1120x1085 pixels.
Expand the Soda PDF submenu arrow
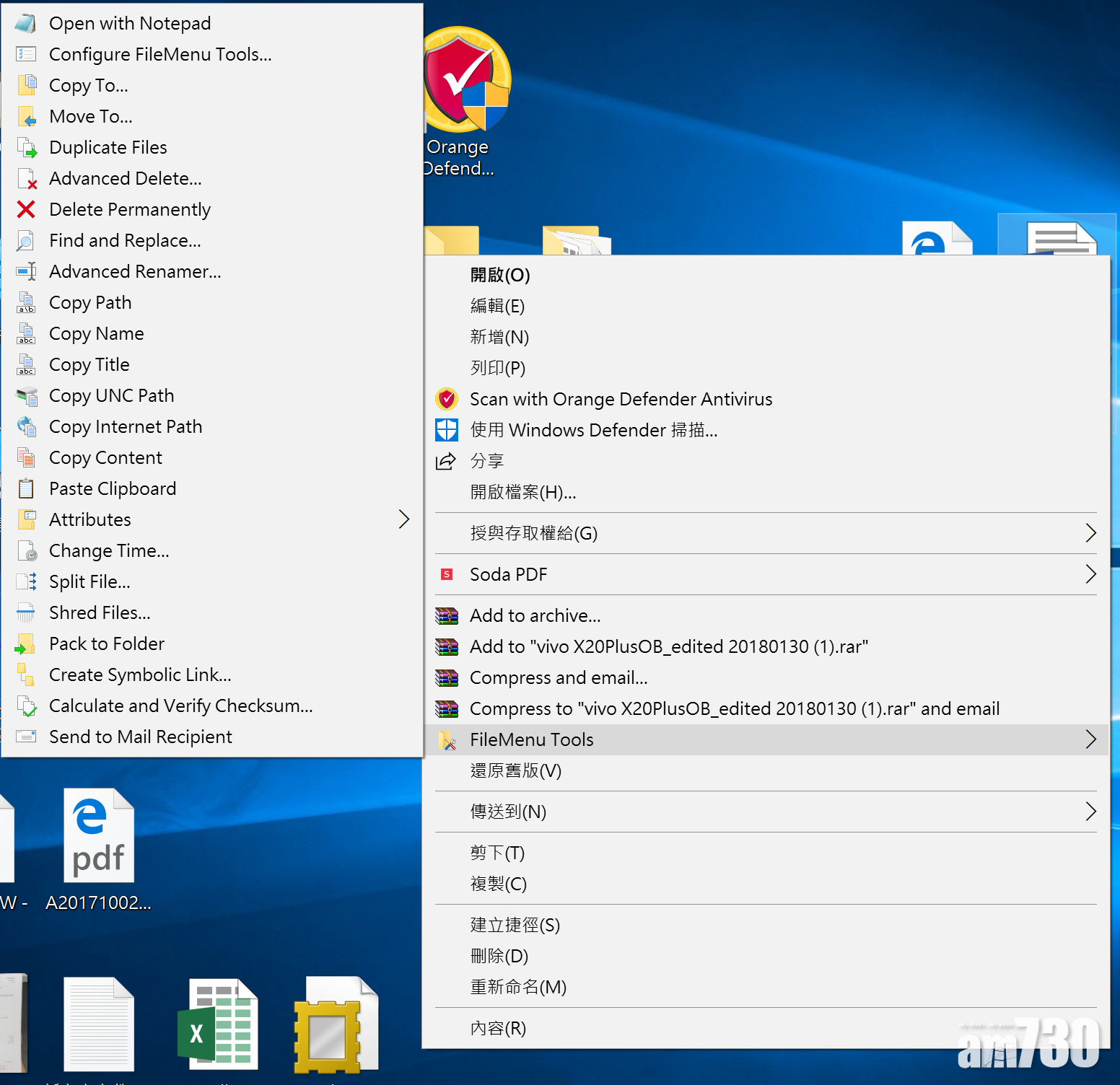point(1090,574)
